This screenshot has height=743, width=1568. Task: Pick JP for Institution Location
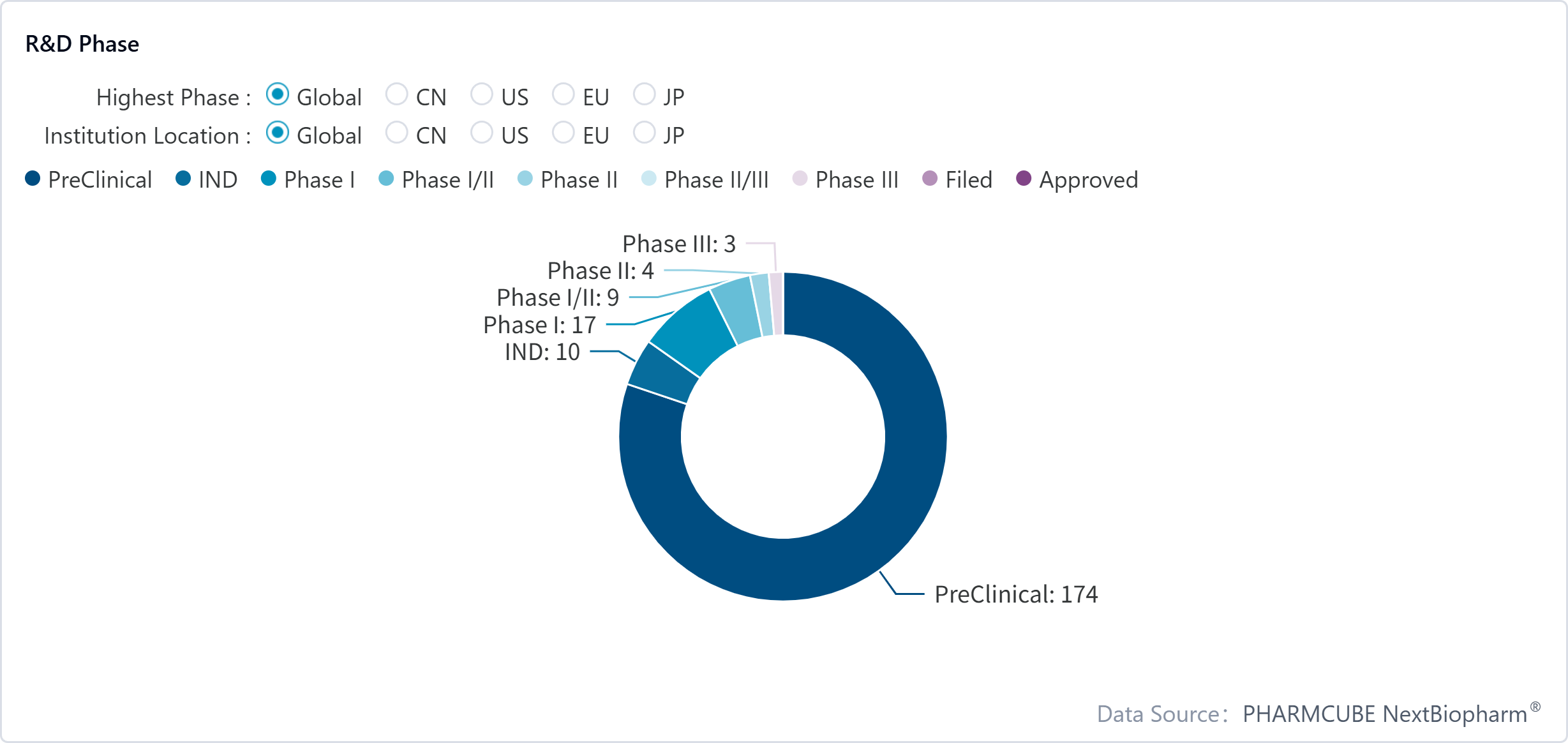644,133
